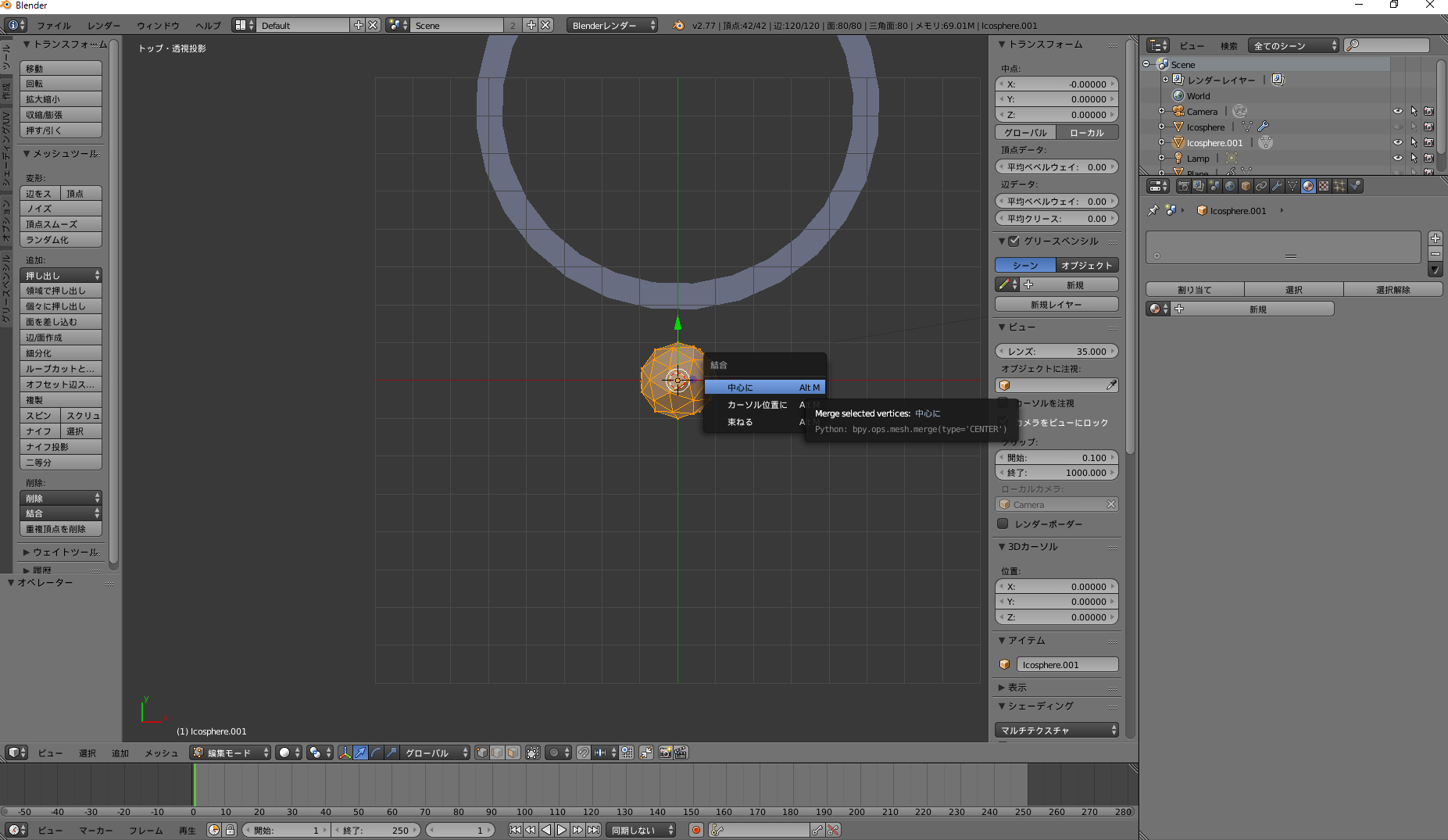Uncheck the Grease Pencil checkbox
Image resolution: width=1448 pixels, height=840 pixels.
(x=1014, y=241)
